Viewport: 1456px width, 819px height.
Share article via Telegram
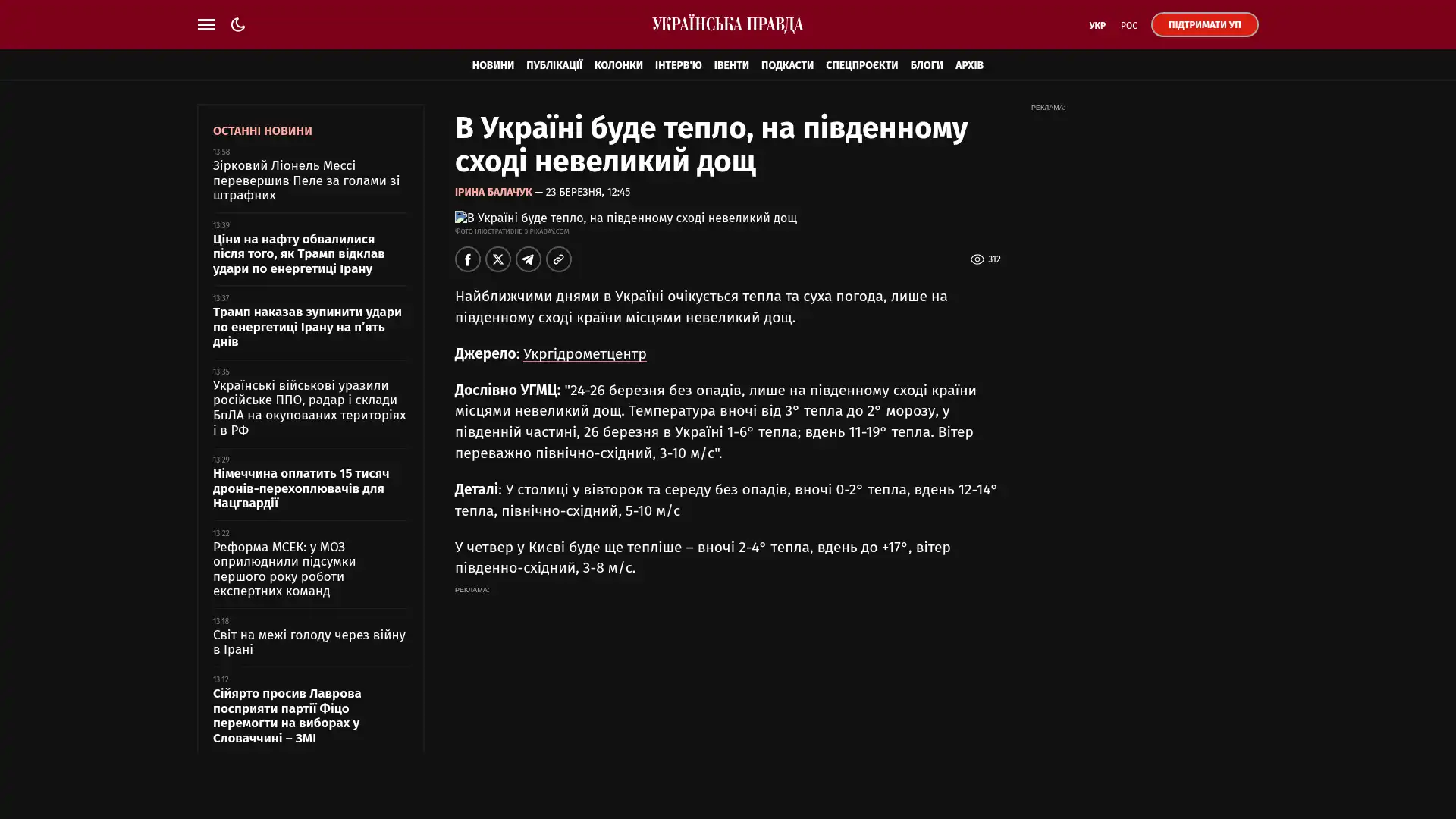(x=528, y=259)
